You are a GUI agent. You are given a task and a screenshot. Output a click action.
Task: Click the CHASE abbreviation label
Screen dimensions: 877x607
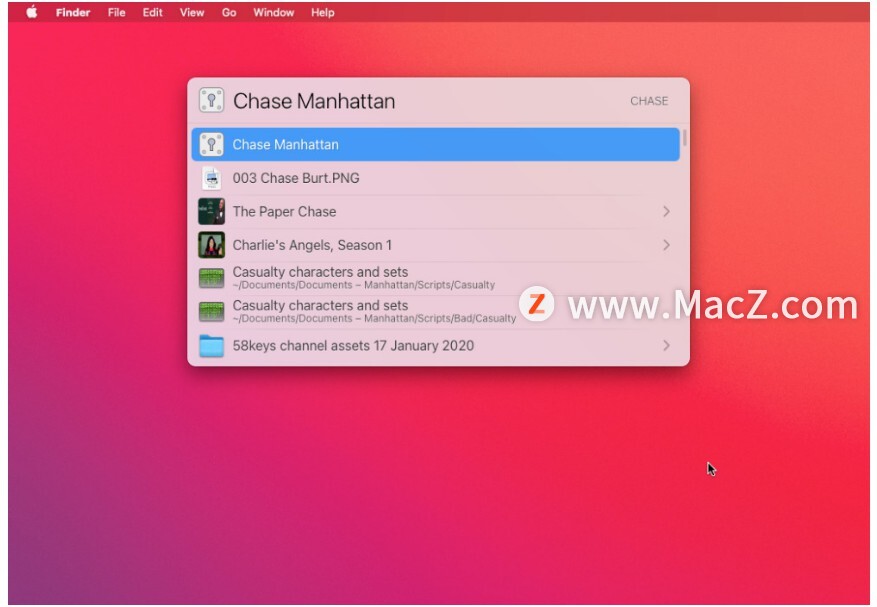pyautogui.click(x=649, y=101)
